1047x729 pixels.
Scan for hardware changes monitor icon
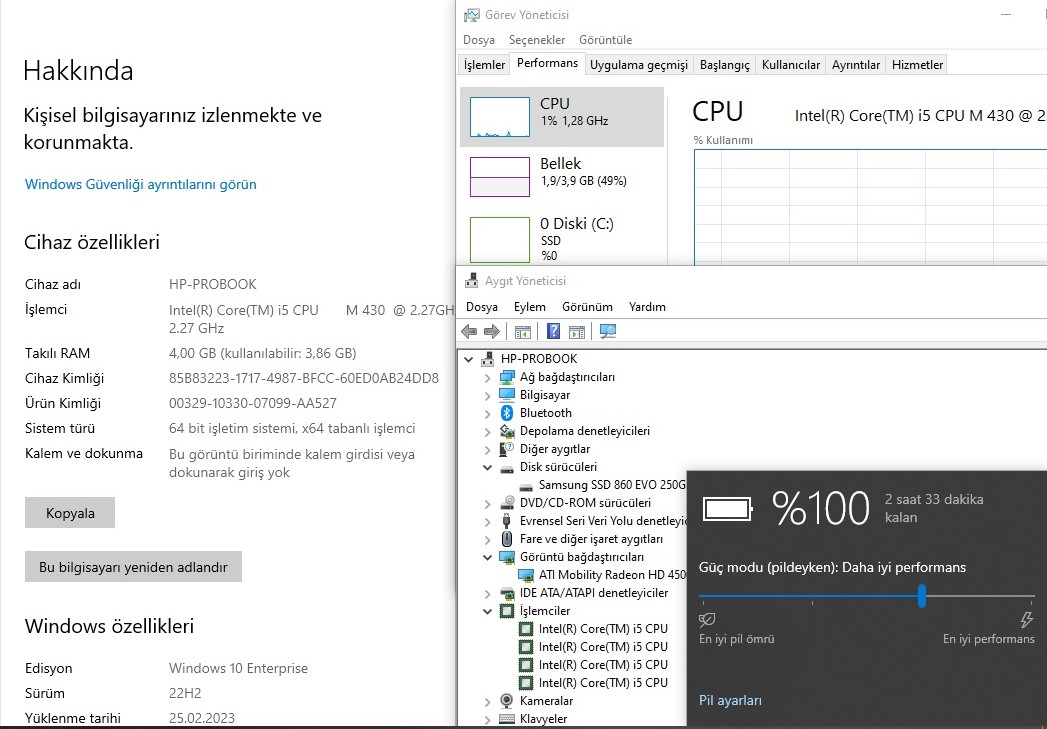point(608,331)
